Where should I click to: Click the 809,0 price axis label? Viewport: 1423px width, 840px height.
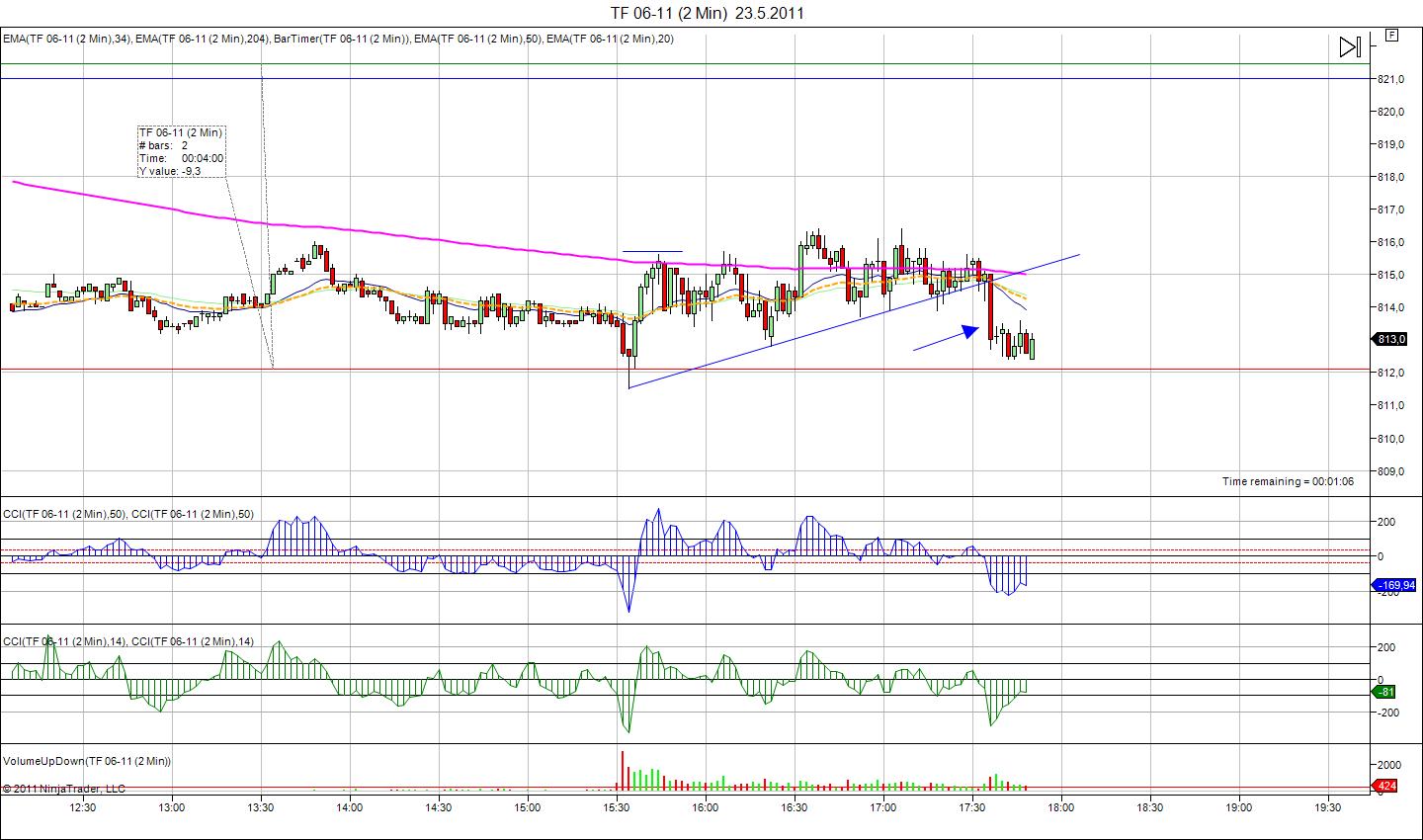1390,471
